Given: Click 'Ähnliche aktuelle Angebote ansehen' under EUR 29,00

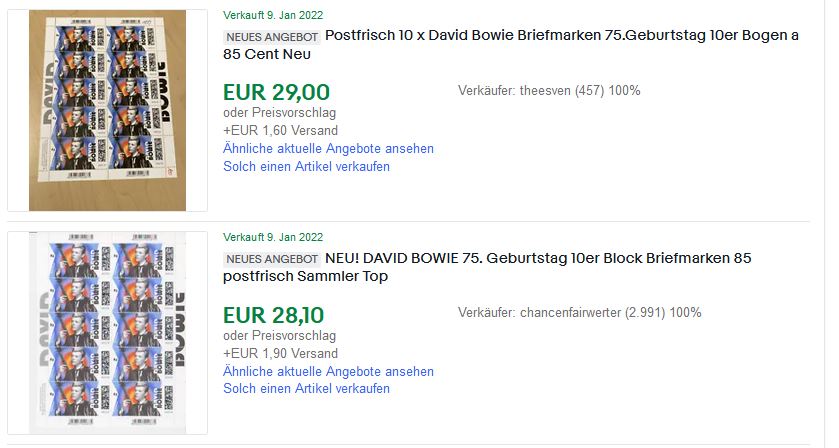Looking at the screenshot, I should [328, 148].
